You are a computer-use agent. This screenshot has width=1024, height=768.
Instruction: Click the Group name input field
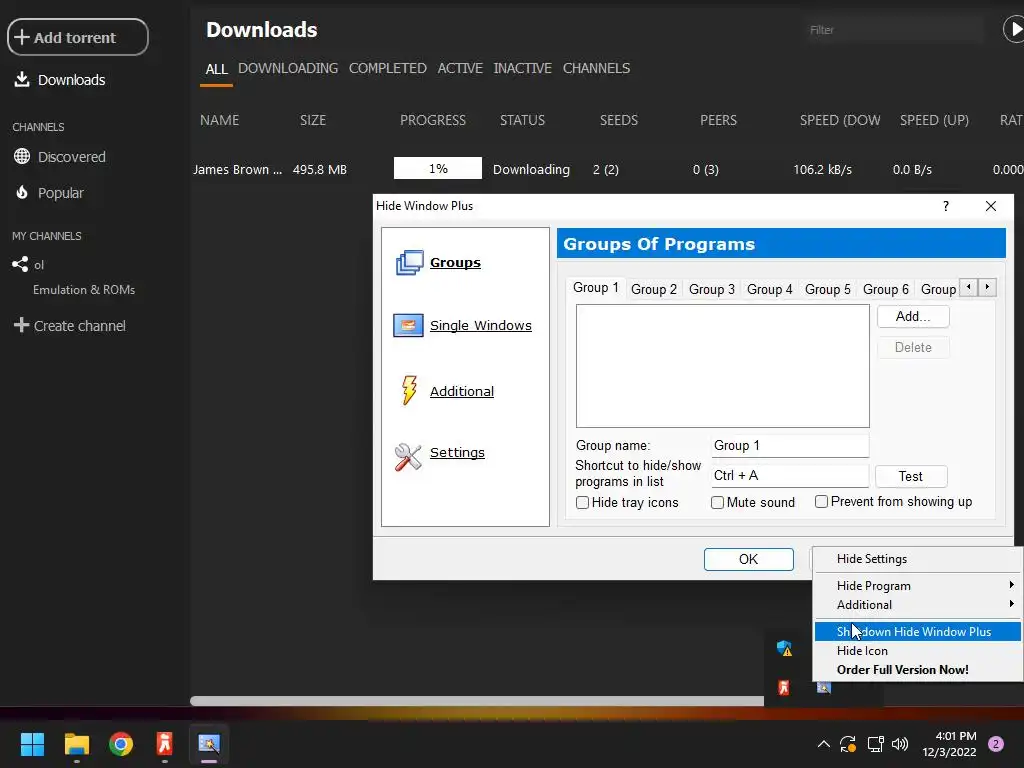point(790,445)
